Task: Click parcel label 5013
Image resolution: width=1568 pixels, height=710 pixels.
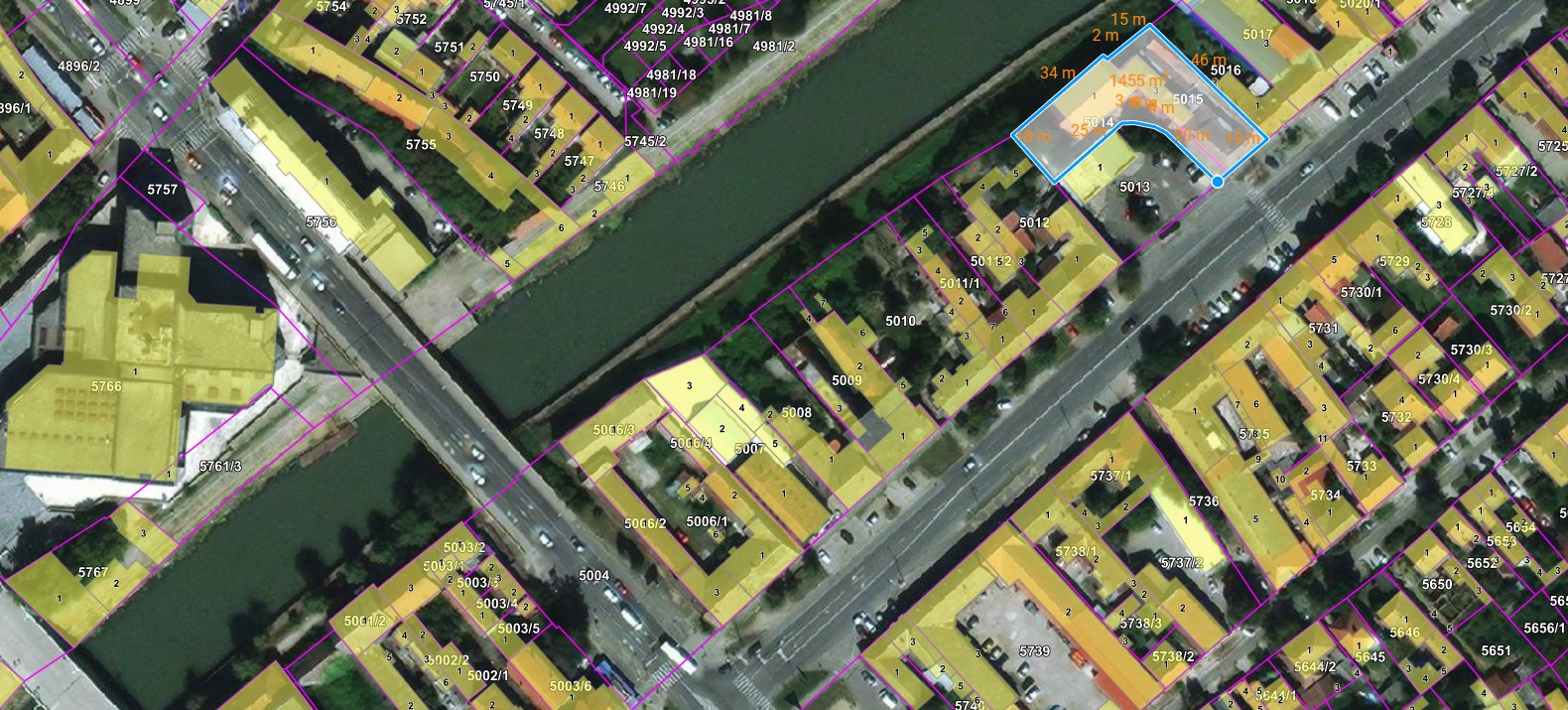Action: 1134,187
